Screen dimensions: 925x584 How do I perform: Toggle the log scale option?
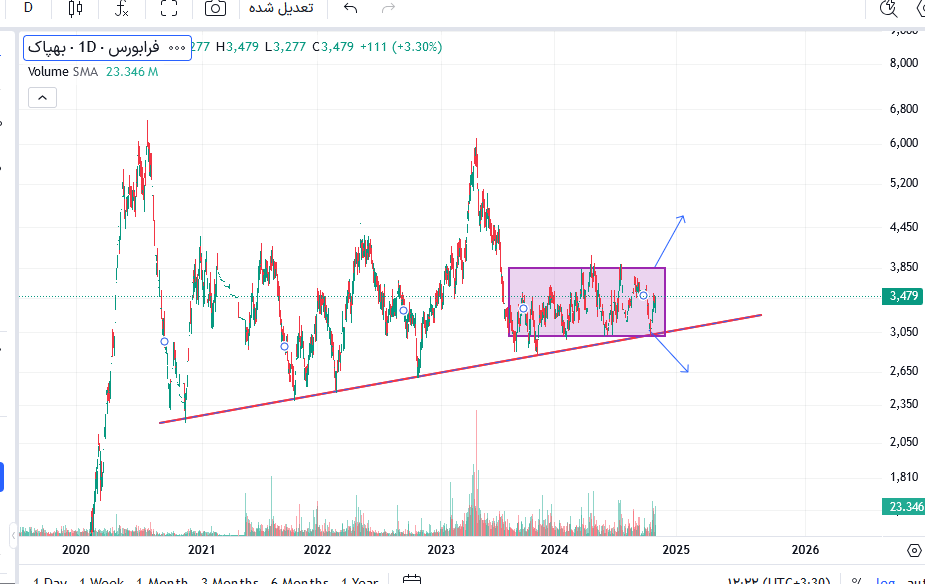[885, 580]
